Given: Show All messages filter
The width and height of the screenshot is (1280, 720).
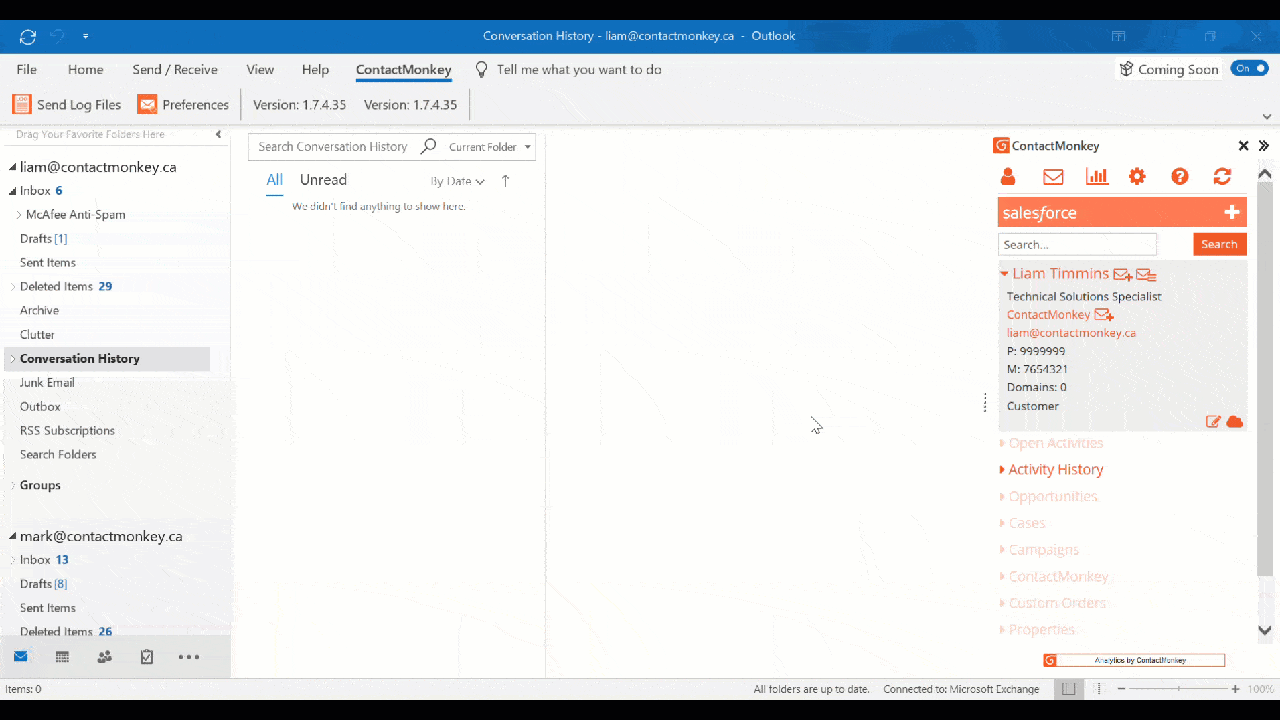Looking at the screenshot, I should tap(275, 180).
